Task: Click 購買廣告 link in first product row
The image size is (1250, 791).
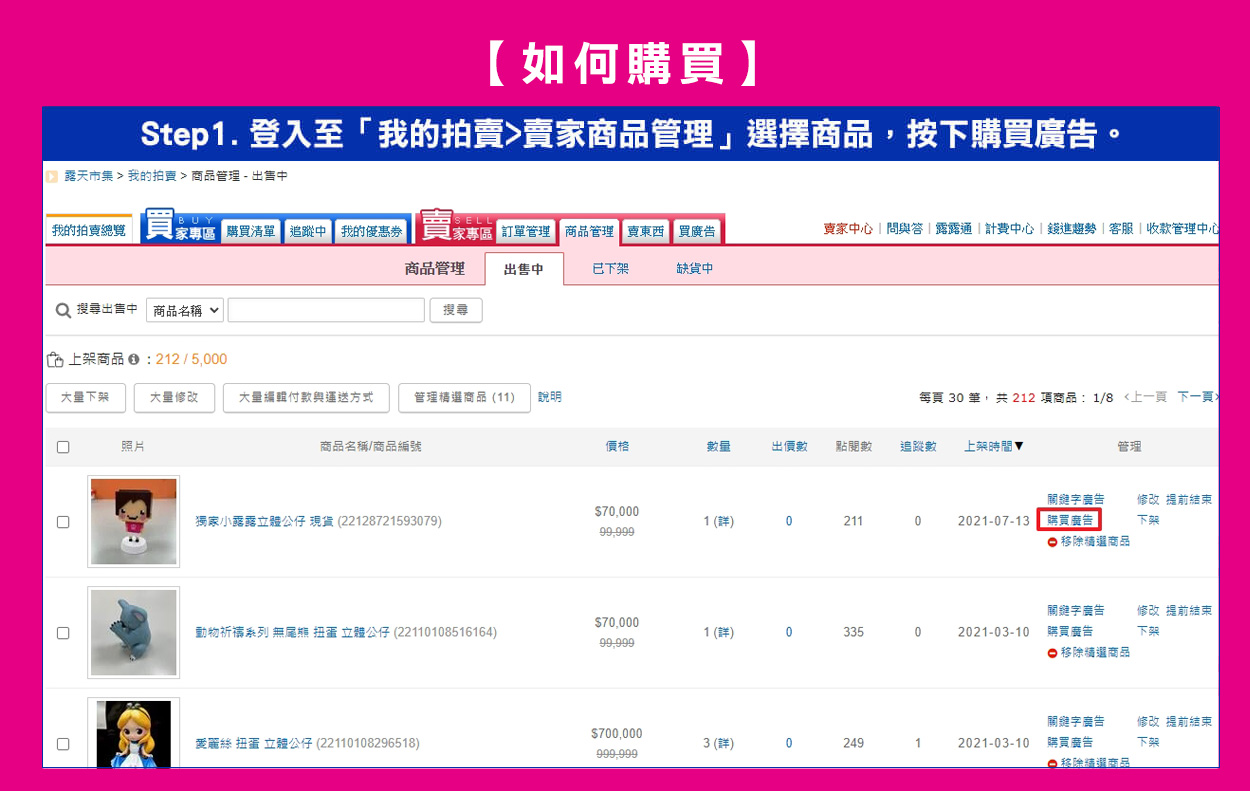Action: pos(1070,520)
